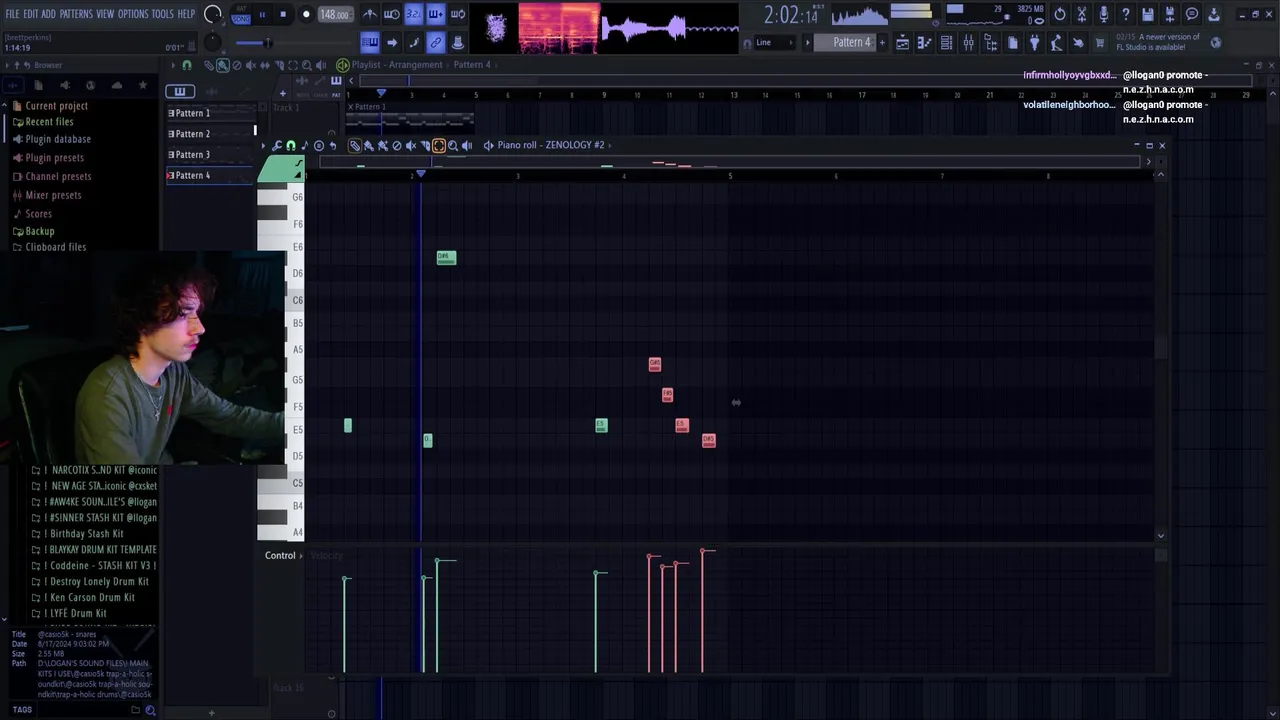1280x720 pixels.
Task: Open Piano roll wrench tools menu
Action: point(277,146)
